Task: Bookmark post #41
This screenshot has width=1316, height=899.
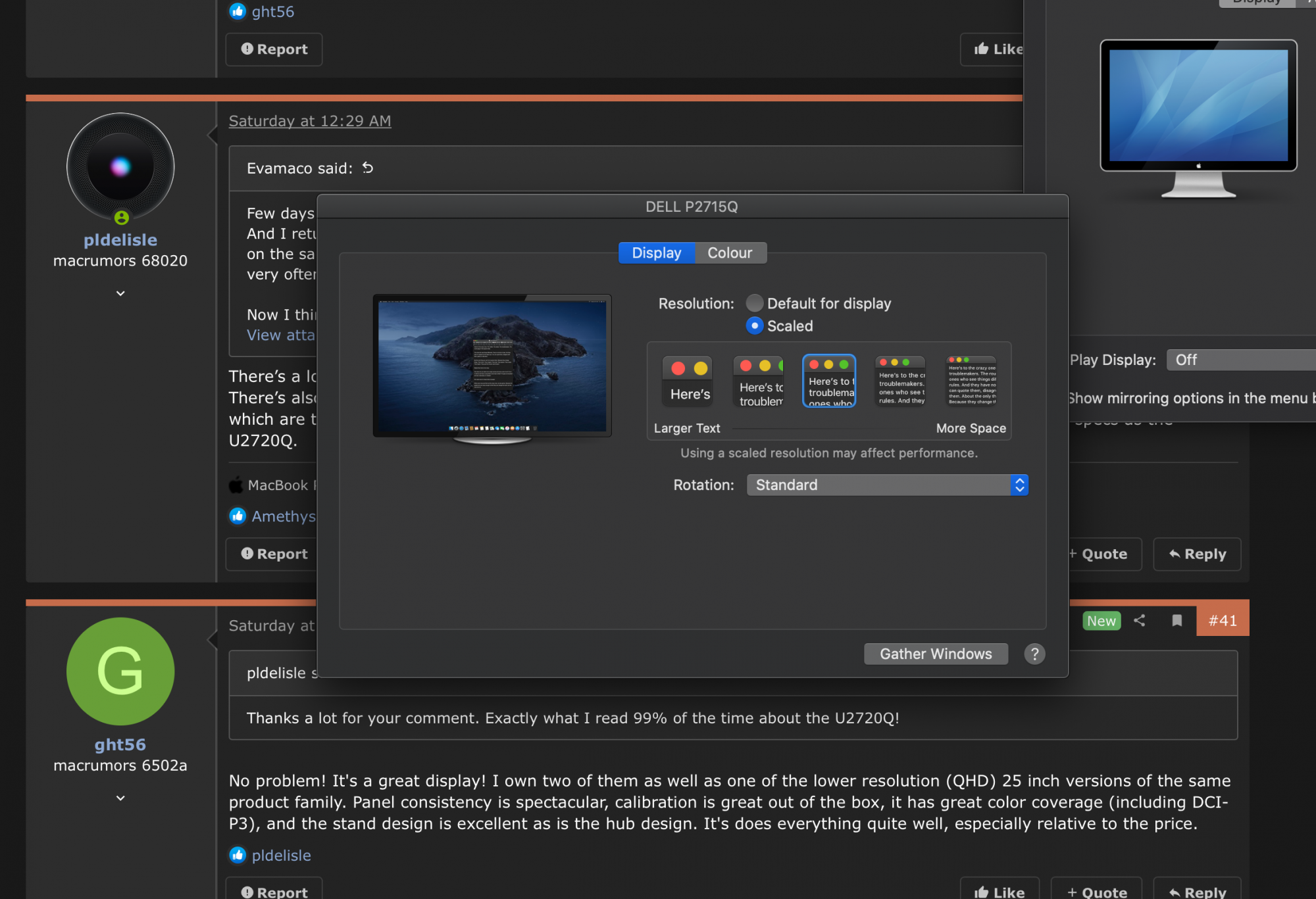Action: click(1177, 620)
